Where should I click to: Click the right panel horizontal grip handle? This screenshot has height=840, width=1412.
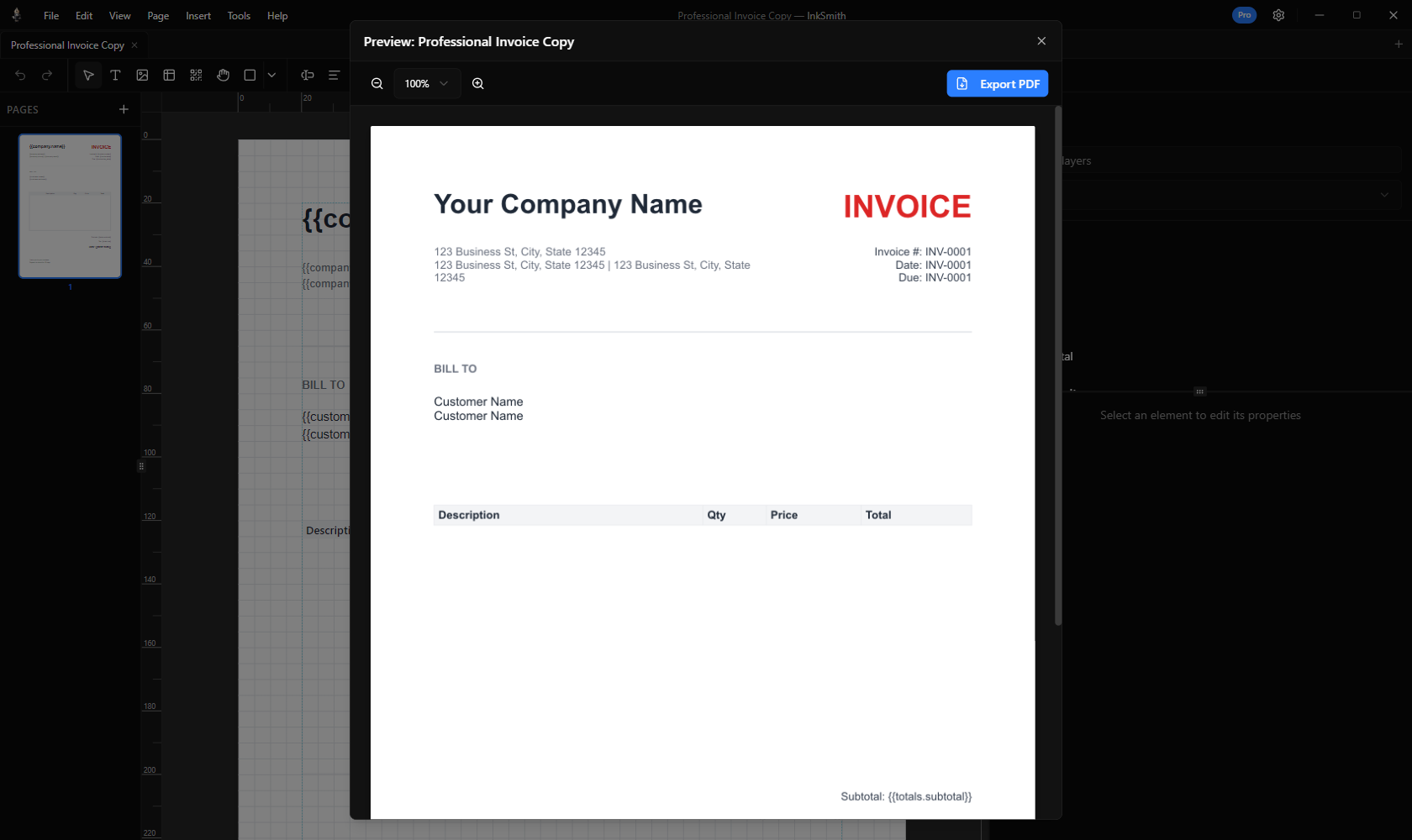coord(1200,391)
